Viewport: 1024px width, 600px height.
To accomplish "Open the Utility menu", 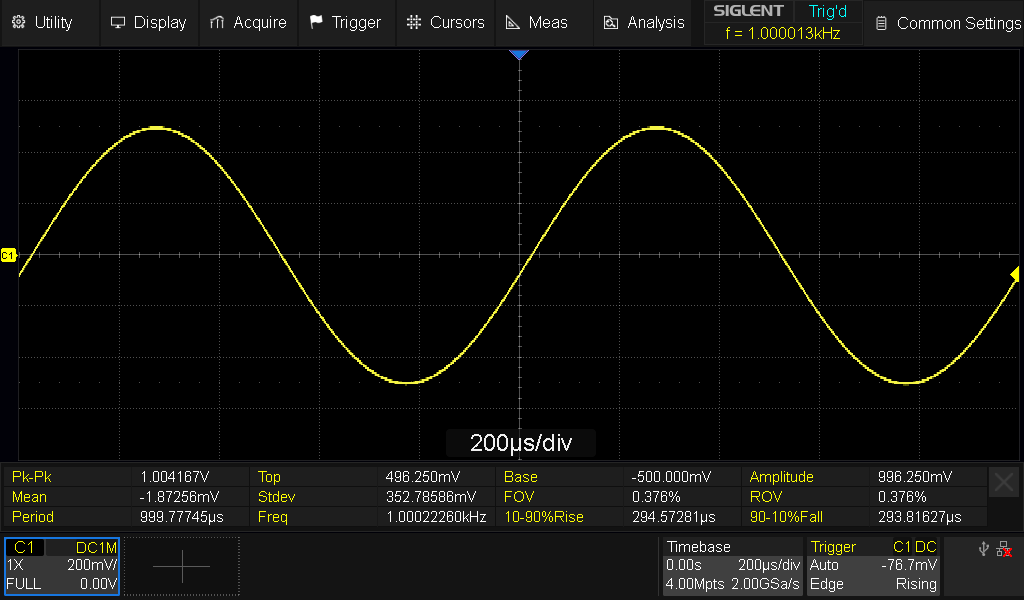I will (44, 22).
